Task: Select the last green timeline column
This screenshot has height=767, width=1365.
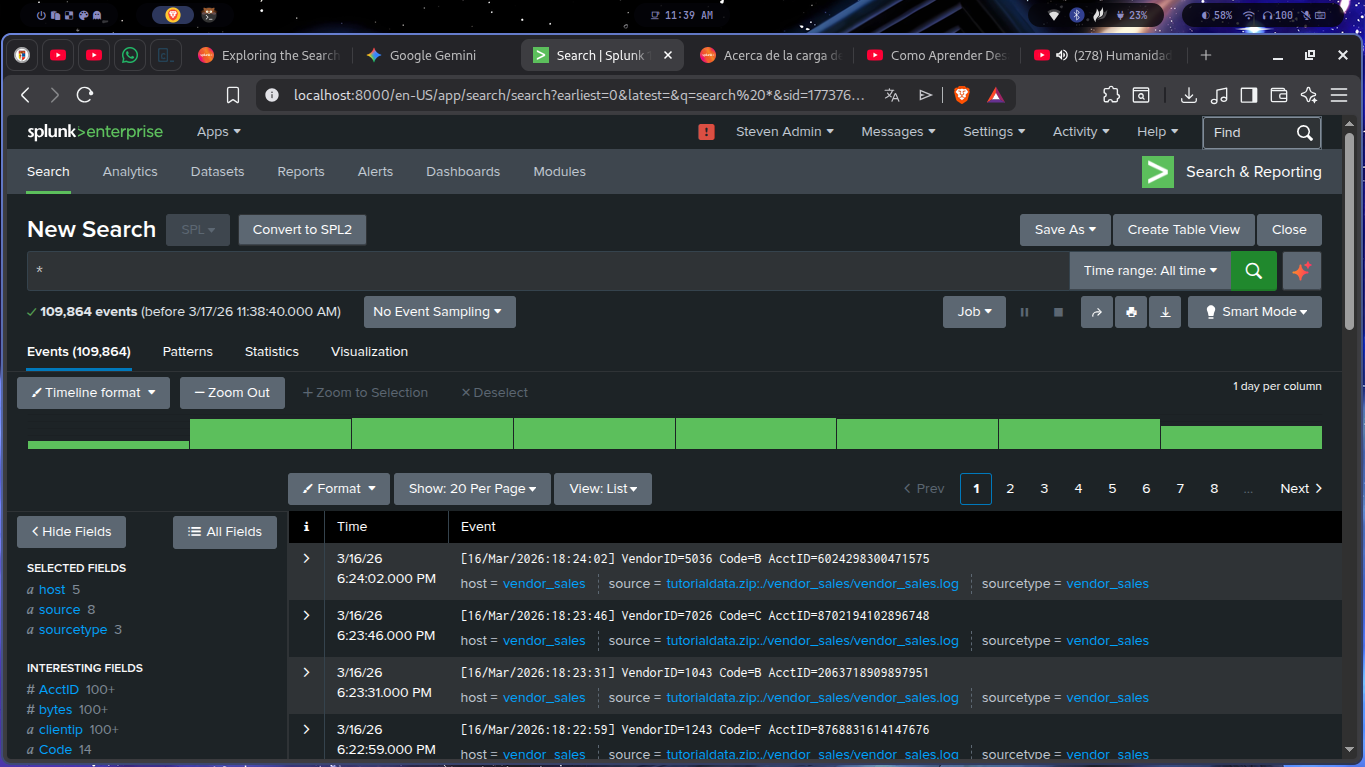Action: pos(1240,438)
